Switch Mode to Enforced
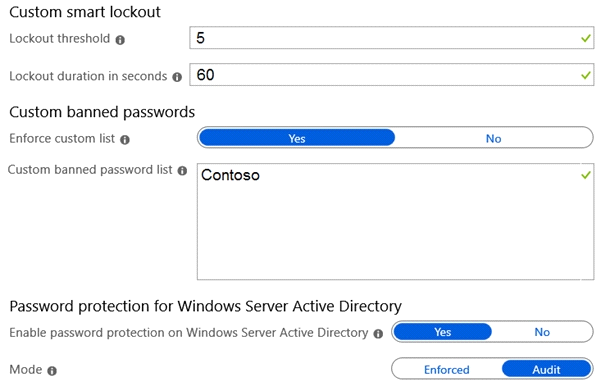 click(447, 370)
